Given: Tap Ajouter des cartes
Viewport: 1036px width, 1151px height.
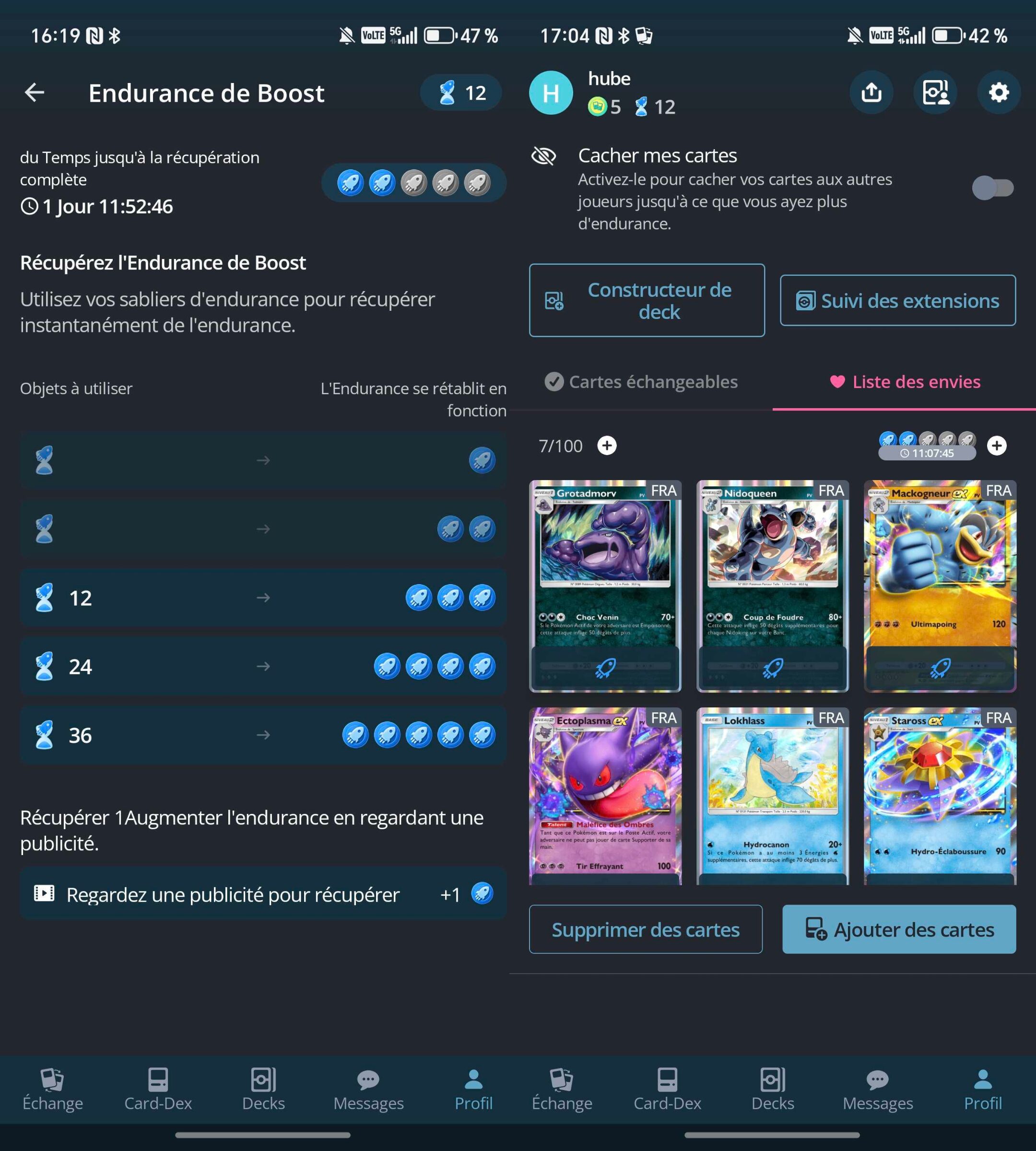Looking at the screenshot, I should [x=899, y=929].
